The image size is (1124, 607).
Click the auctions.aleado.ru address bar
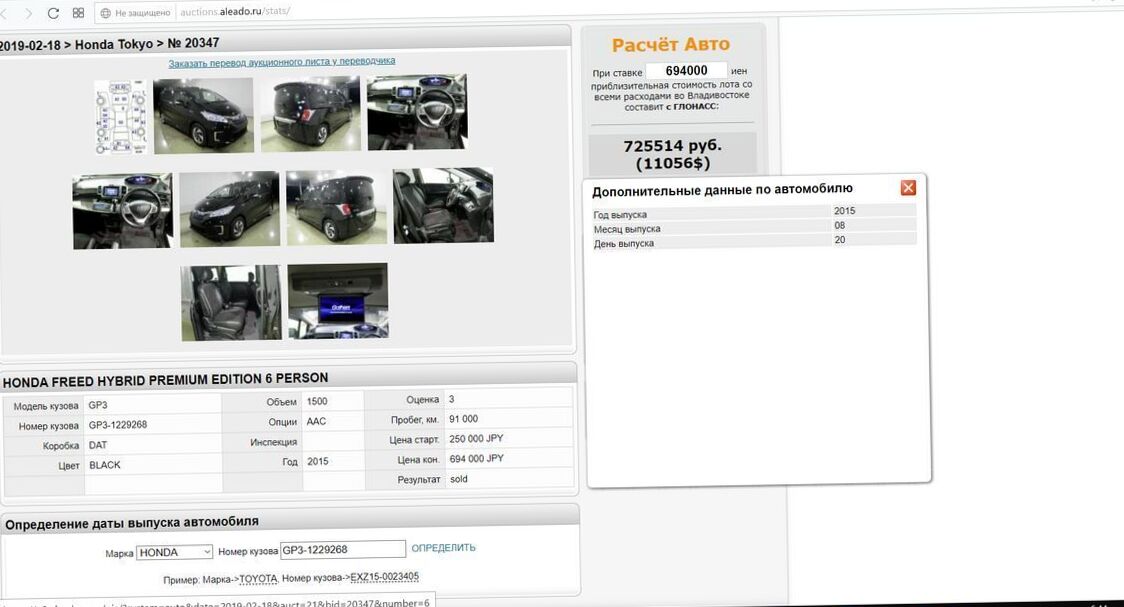pyautogui.click(x=235, y=11)
